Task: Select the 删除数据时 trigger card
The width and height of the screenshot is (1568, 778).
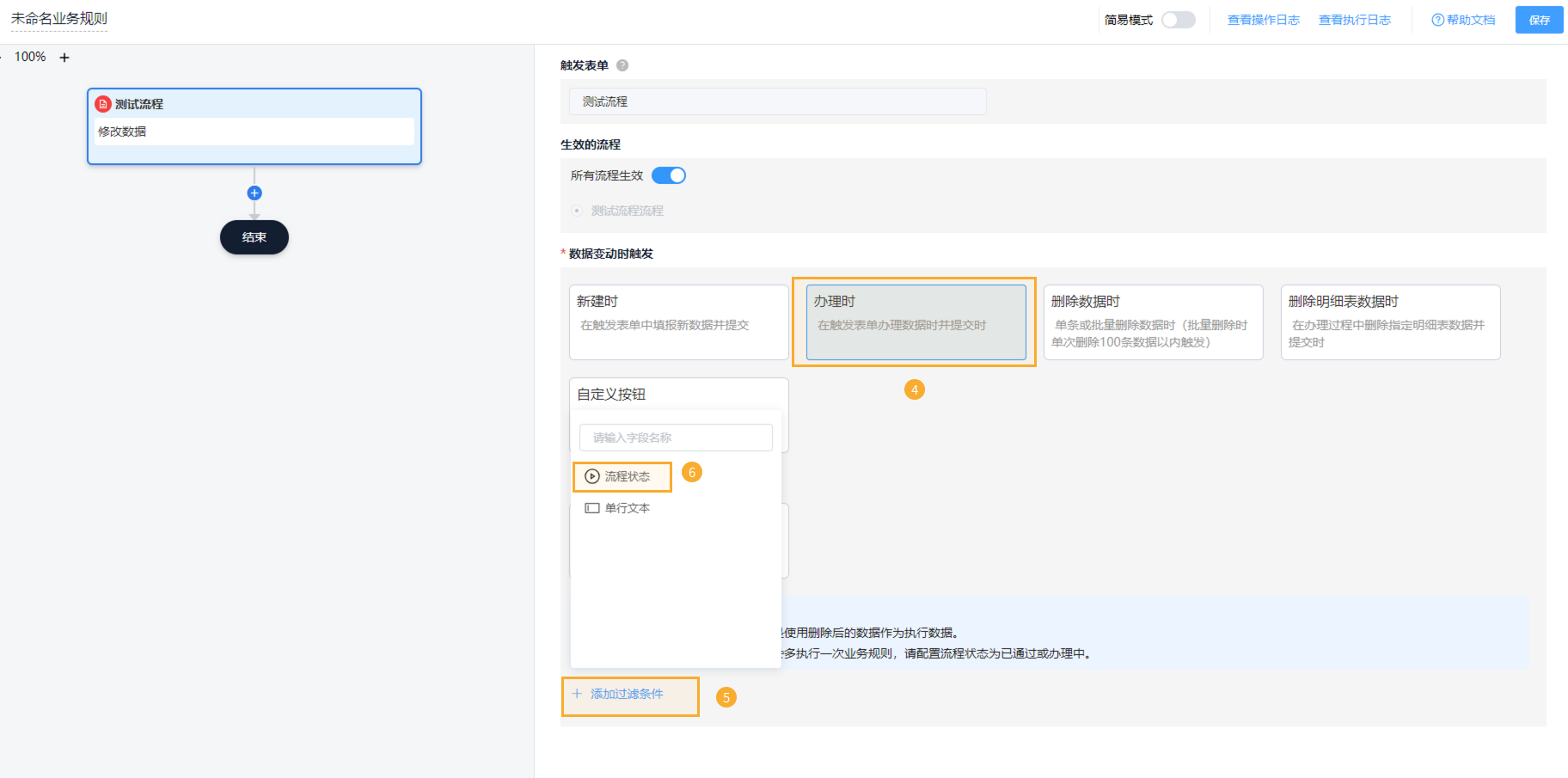Action: click(x=1153, y=322)
